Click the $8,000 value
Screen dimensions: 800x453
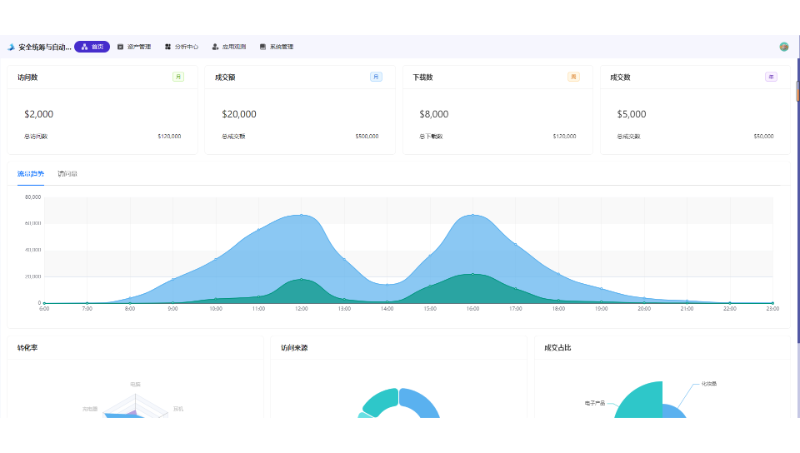click(x=434, y=114)
